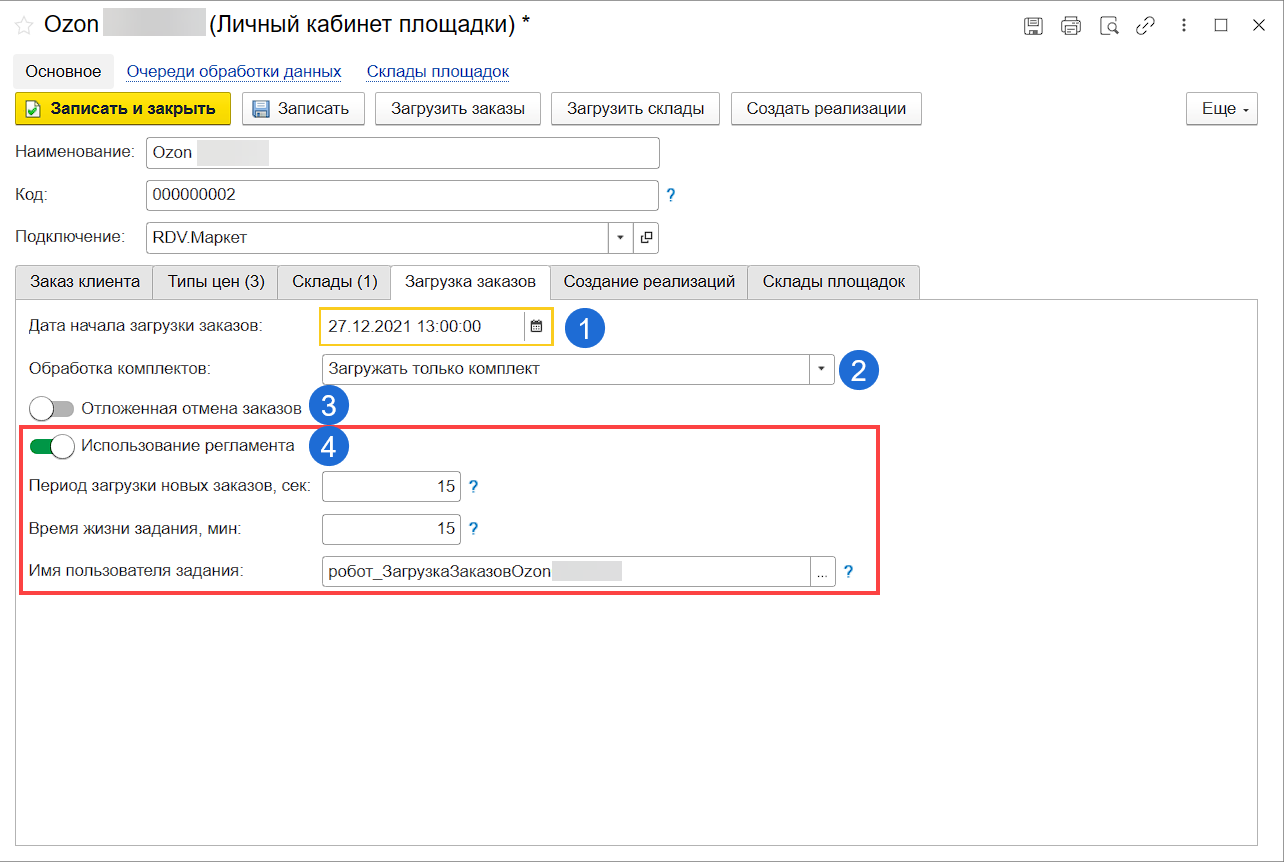
Task: Open the Очереди обработки данных link
Action: coord(234,72)
